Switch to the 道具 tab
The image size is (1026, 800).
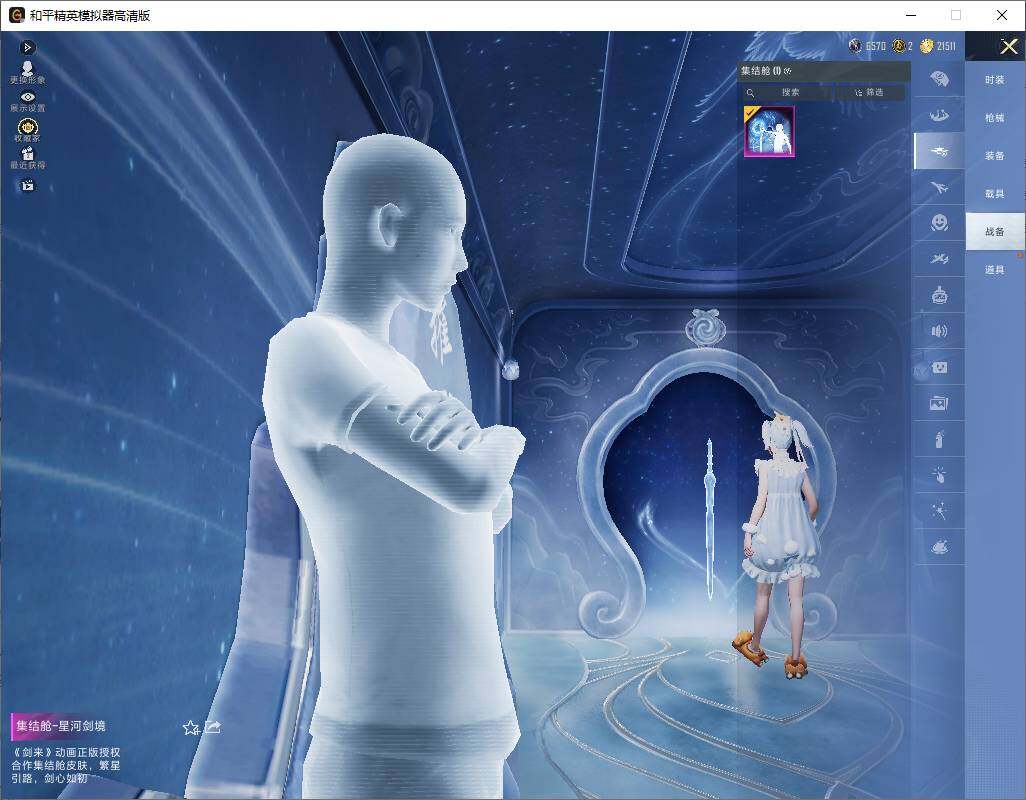[995, 270]
